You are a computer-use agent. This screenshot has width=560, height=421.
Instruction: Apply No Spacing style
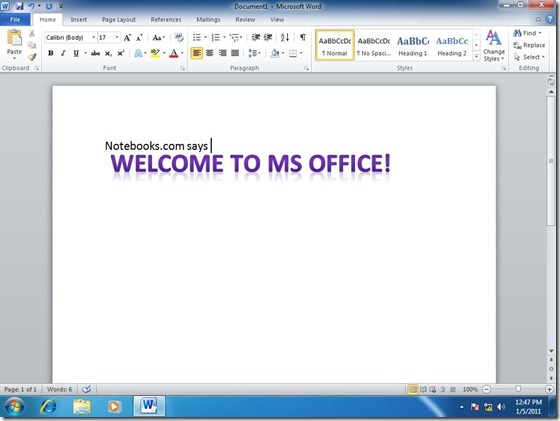click(374, 45)
